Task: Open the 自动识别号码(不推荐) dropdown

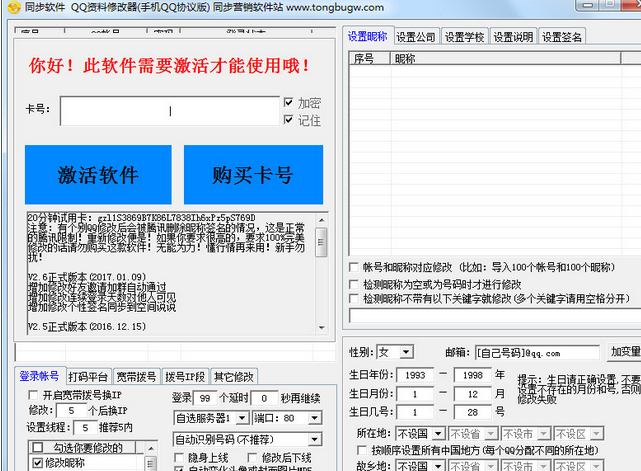Action: click(314, 440)
